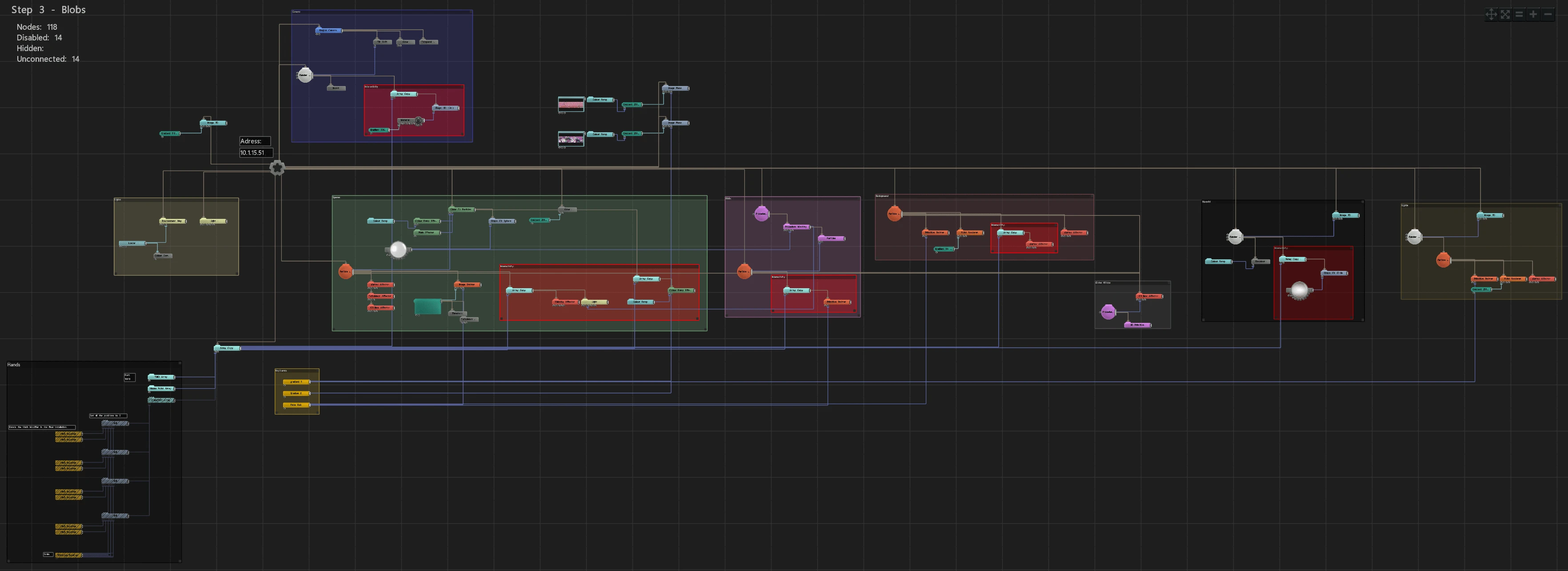
Task: Select the lower pink video thumbnail node
Action: [x=571, y=139]
